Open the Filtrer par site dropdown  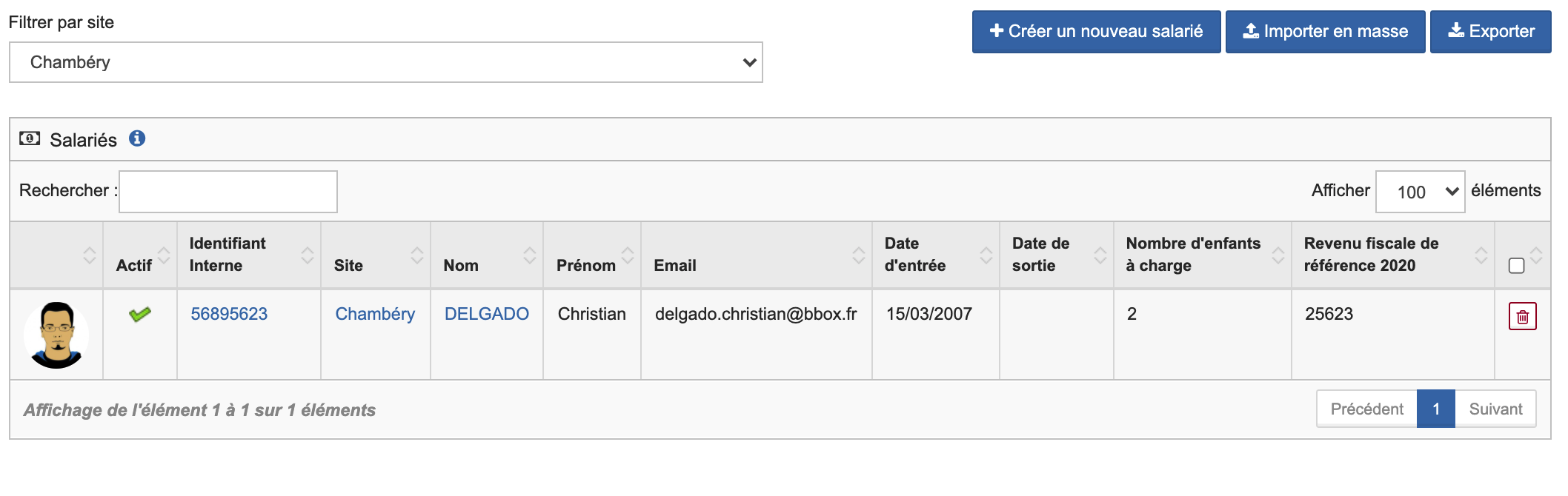pyautogui.click(x=385, y=62)
